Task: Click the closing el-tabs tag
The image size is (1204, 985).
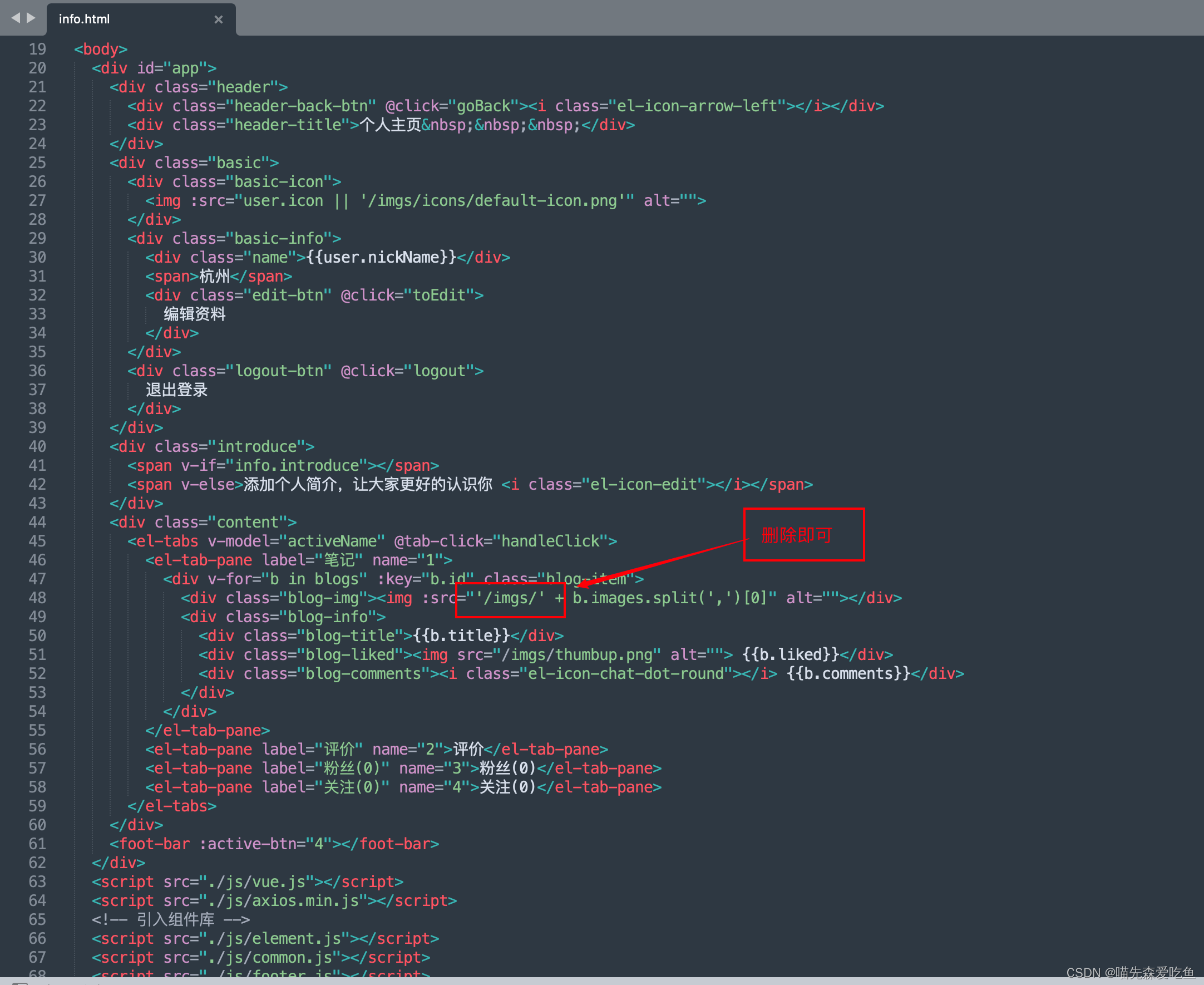Action: (172, 806)
